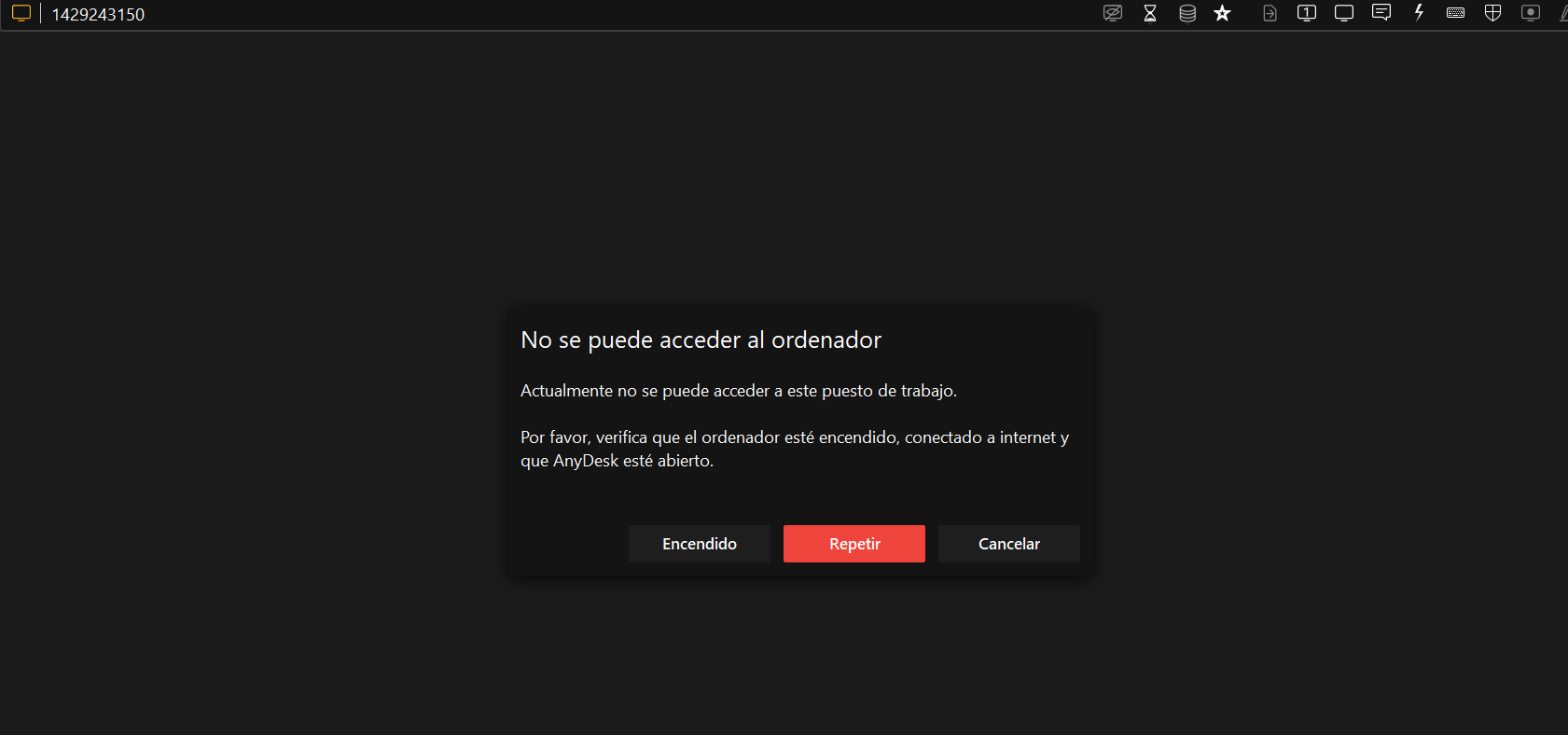Click the database stack icon

click(x=1187, y=13)
